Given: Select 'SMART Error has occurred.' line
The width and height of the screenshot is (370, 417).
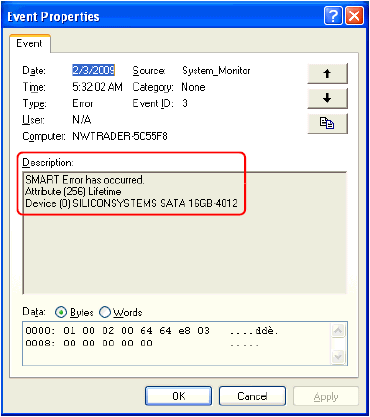Looking at the screenshot, I should pyautogui.click(x=85, y=180).
